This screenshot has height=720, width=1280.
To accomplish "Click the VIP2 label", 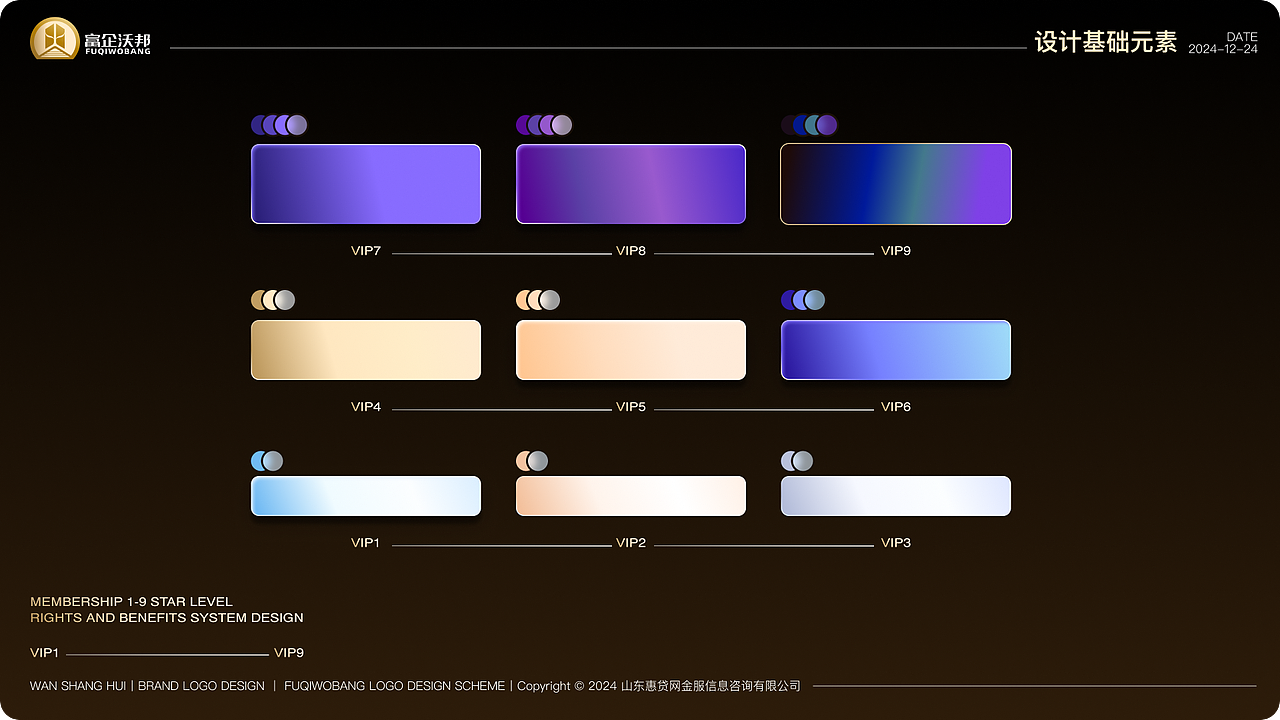I will pos(631,543).
